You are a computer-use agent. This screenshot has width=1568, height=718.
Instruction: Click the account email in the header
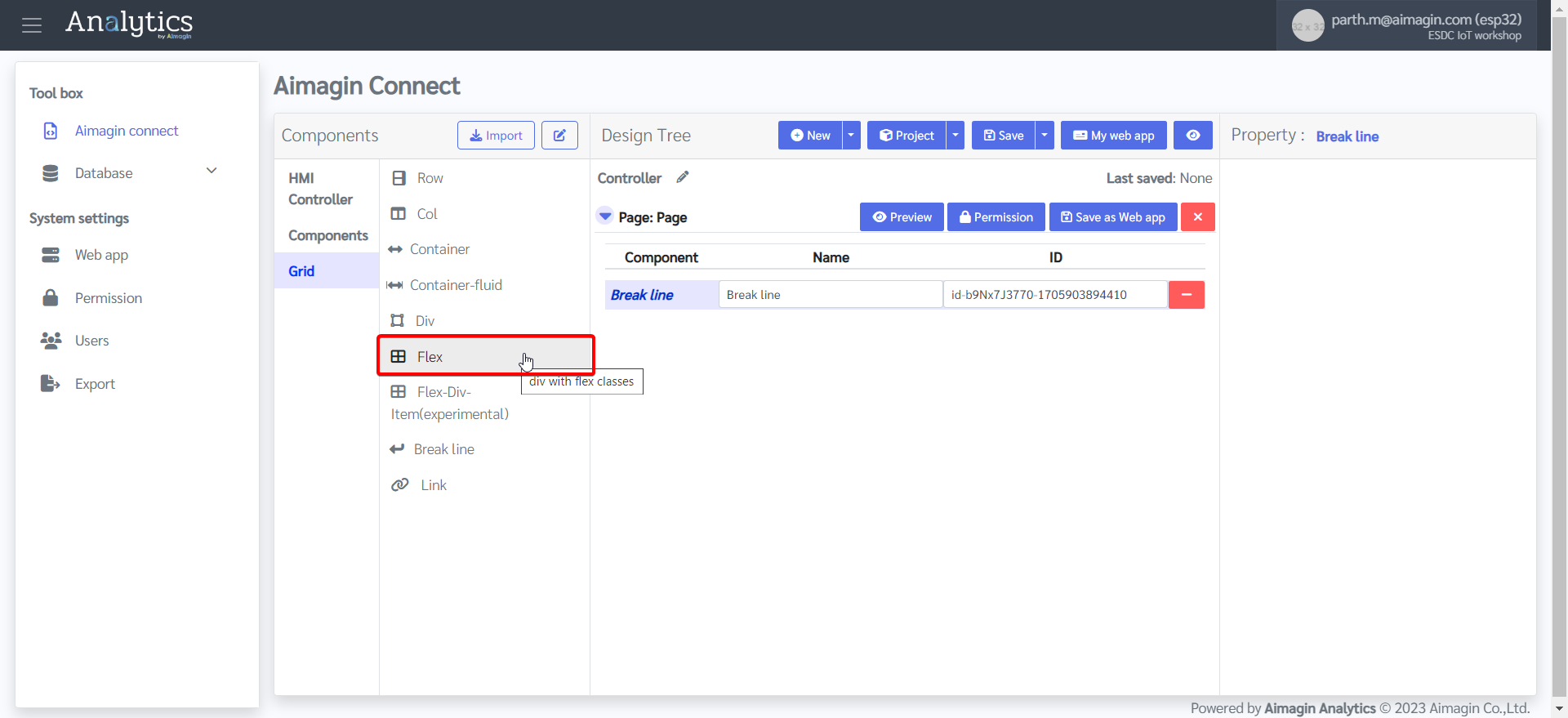(1426, 20)
